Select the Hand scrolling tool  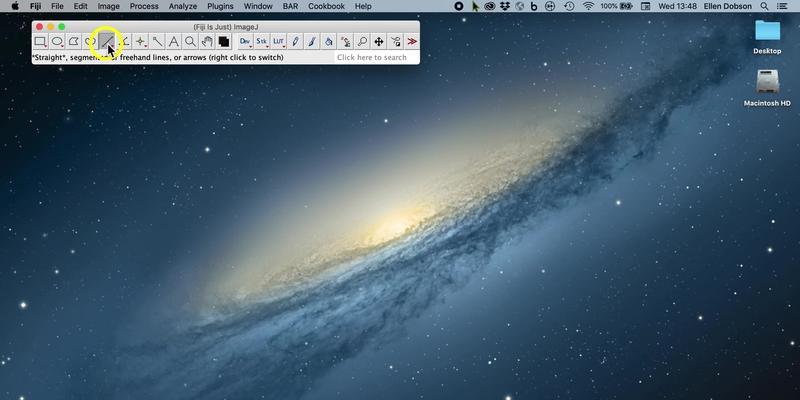[207, 41]
